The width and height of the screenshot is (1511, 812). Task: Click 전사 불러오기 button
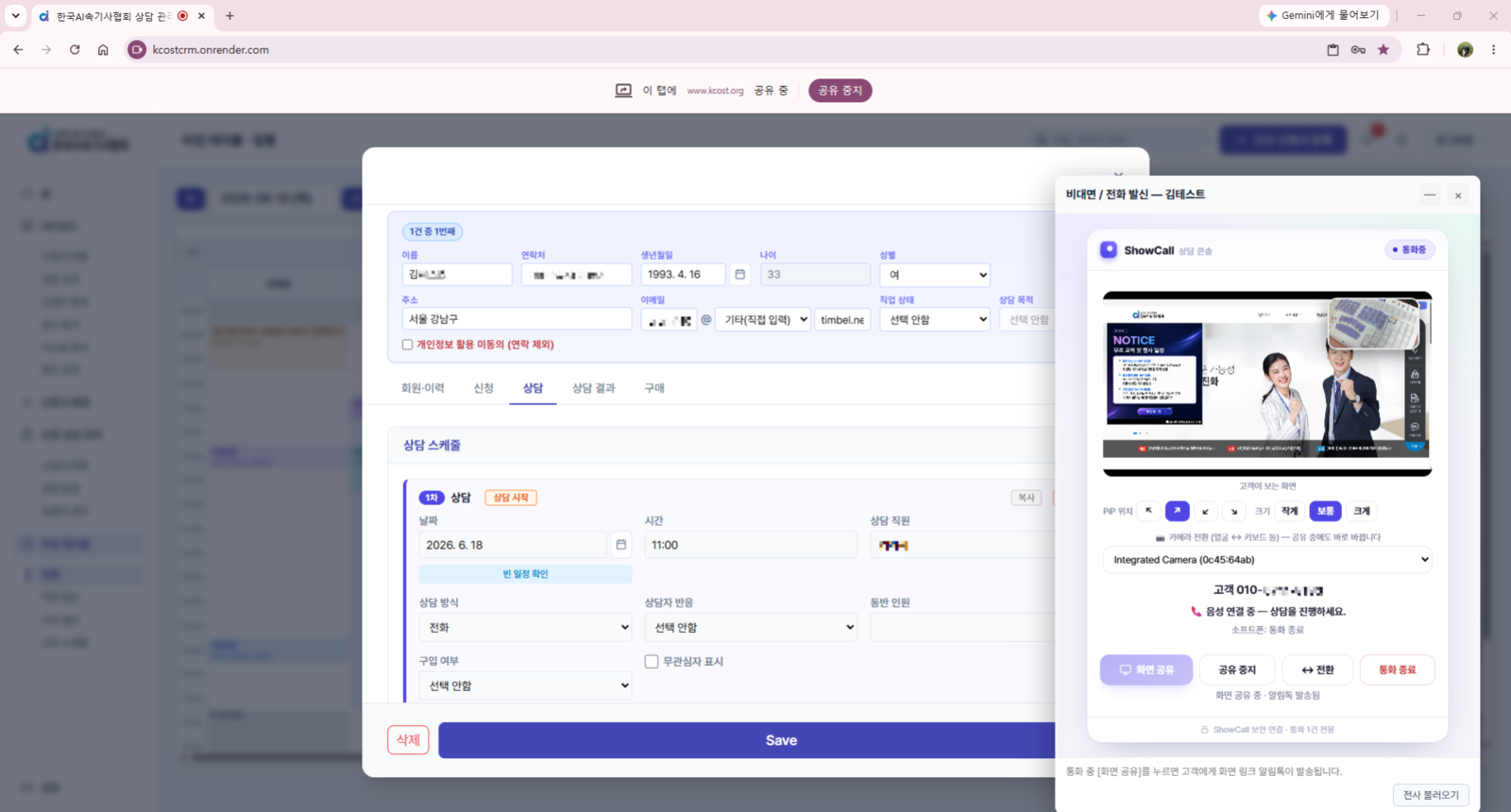(x=1431, y=795)
